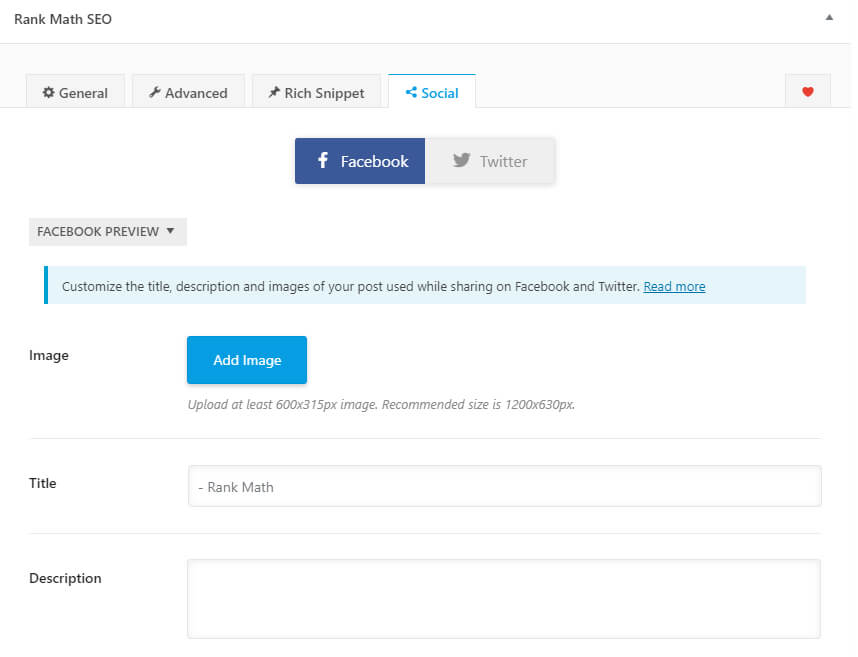Open the Rich Snippet tab
This screenshot has width=858, height=657.
316,92
